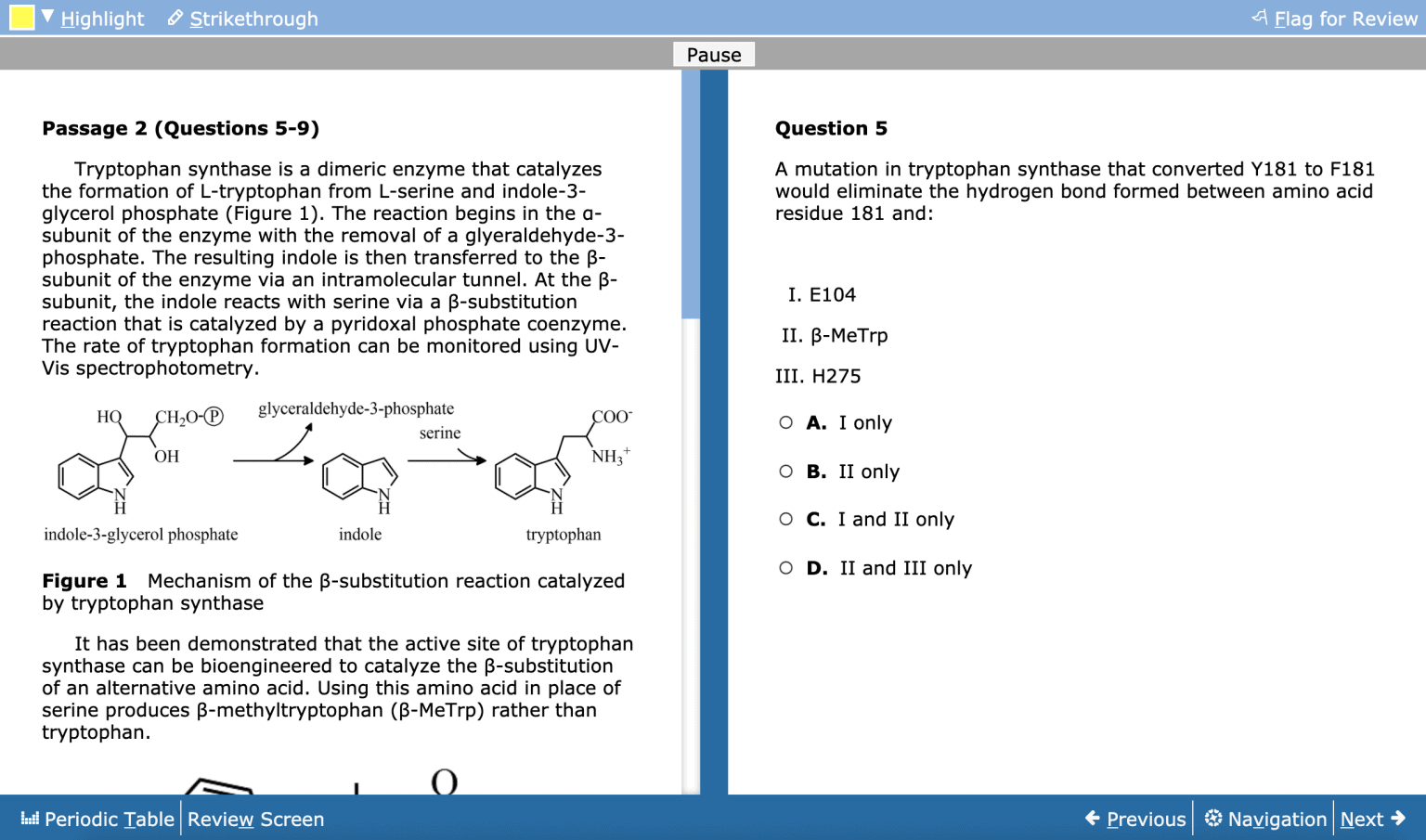Click the Figure 1 caption label
The width and height of the screenshot is (1426, 840).
(84, 581)
